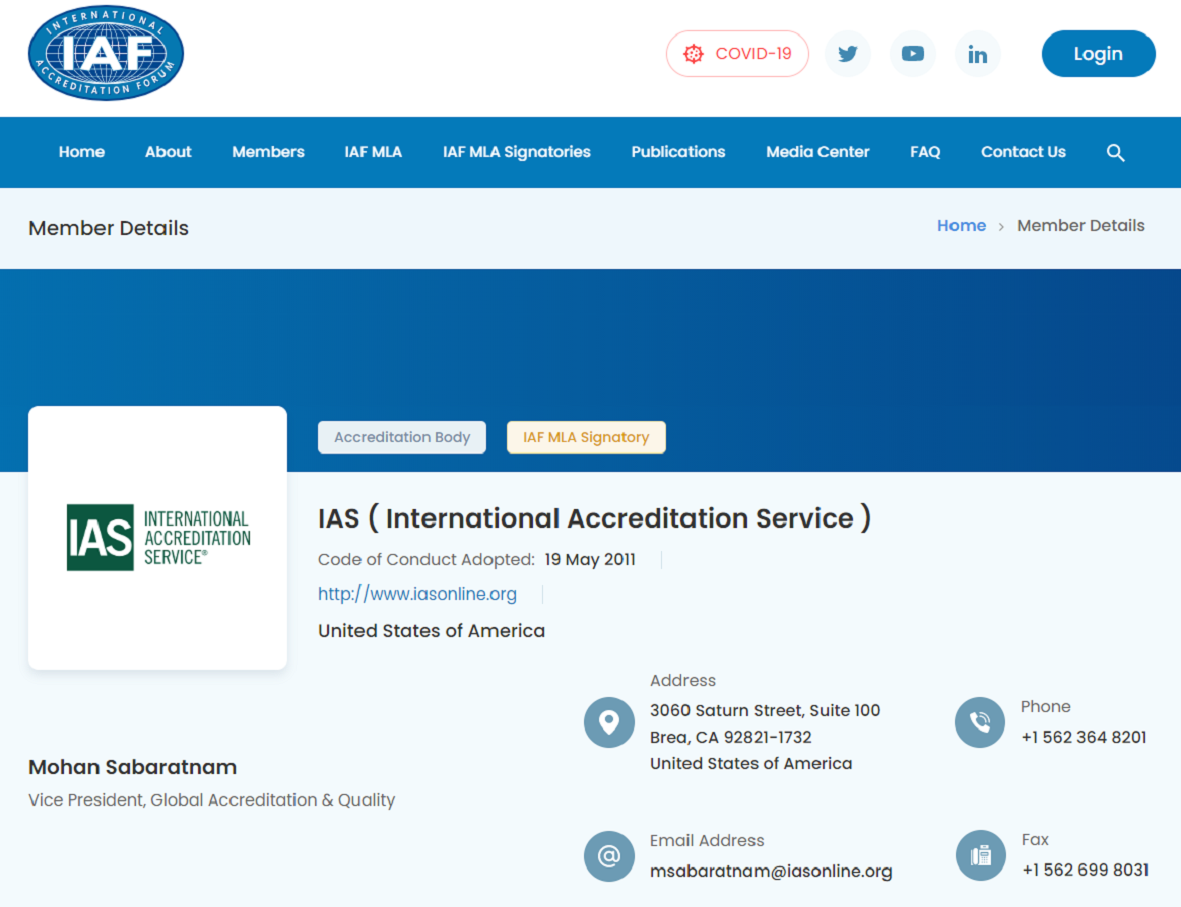The image size is (1181, 907).
Task: Open the LinkedIn social icon
Action: 977,54
